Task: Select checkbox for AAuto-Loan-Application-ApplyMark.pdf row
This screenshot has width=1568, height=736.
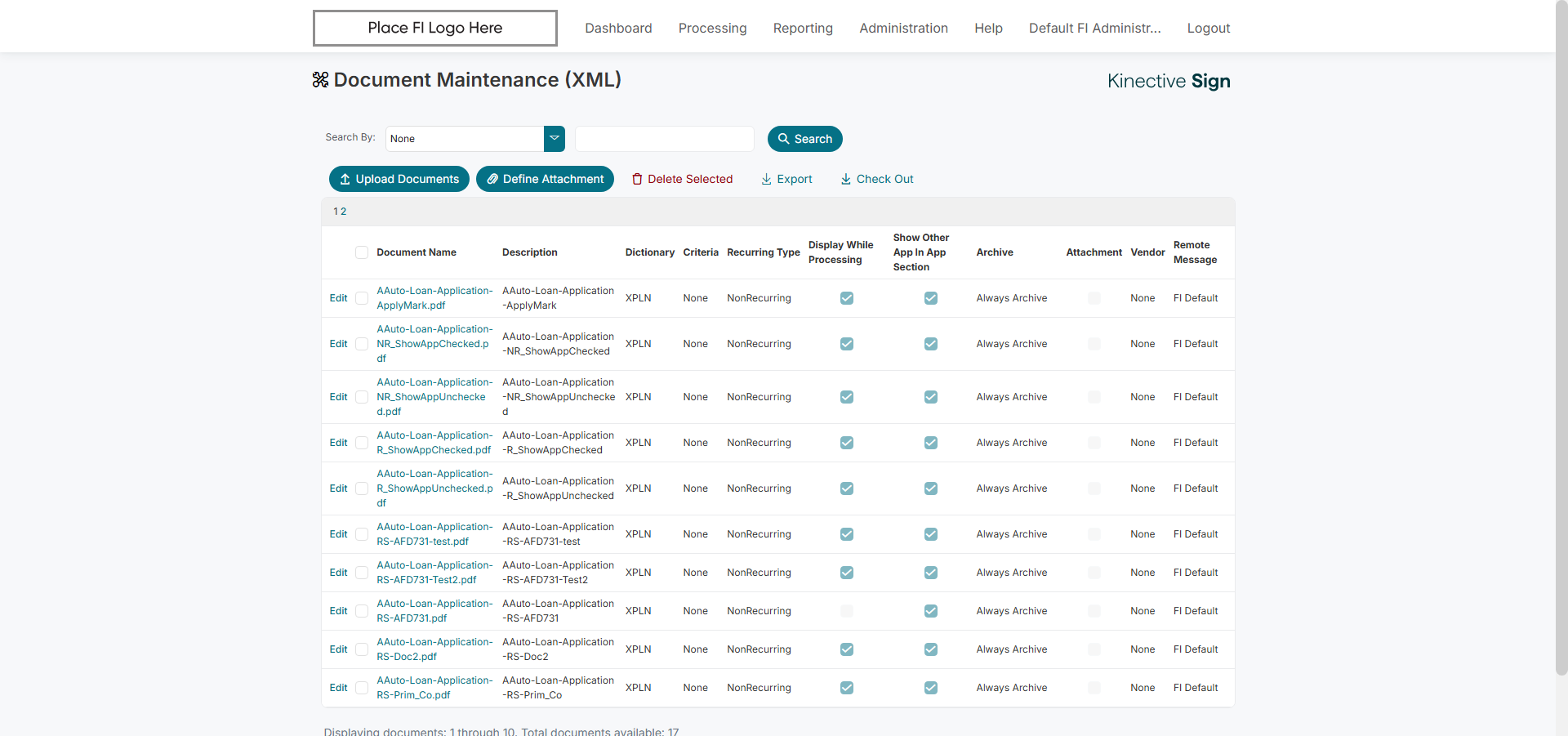Action: (362, 298)
